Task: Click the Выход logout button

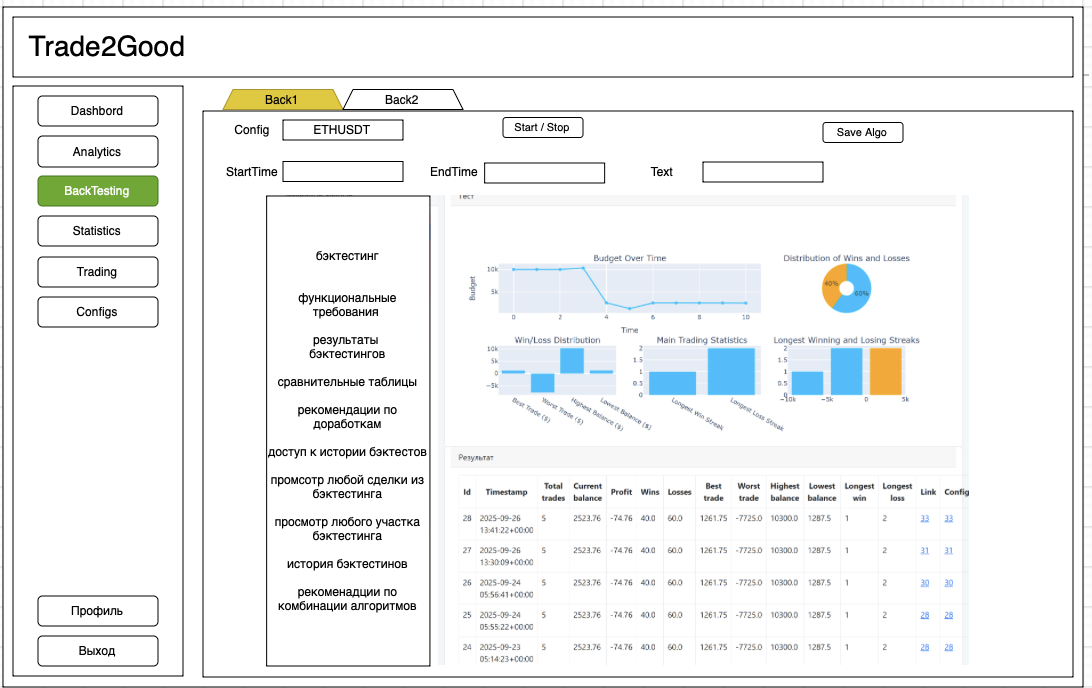Action: [x=97, y=651]
